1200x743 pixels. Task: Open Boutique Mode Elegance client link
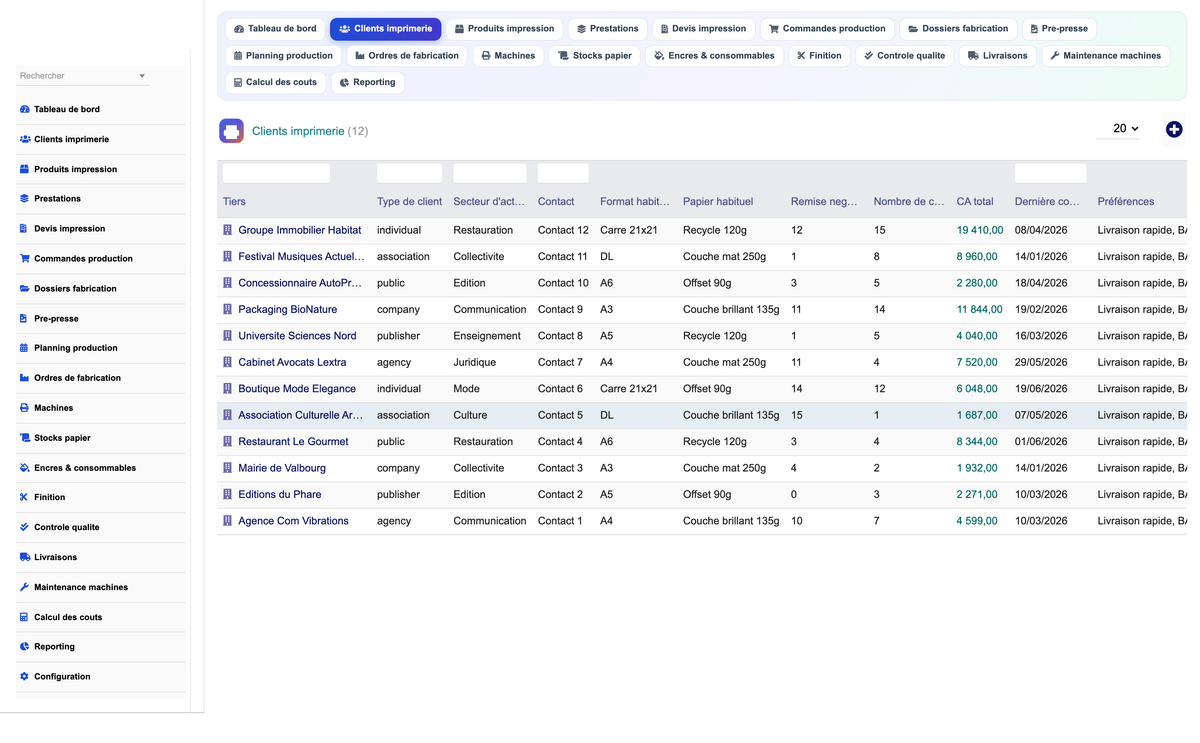point(297,389)
